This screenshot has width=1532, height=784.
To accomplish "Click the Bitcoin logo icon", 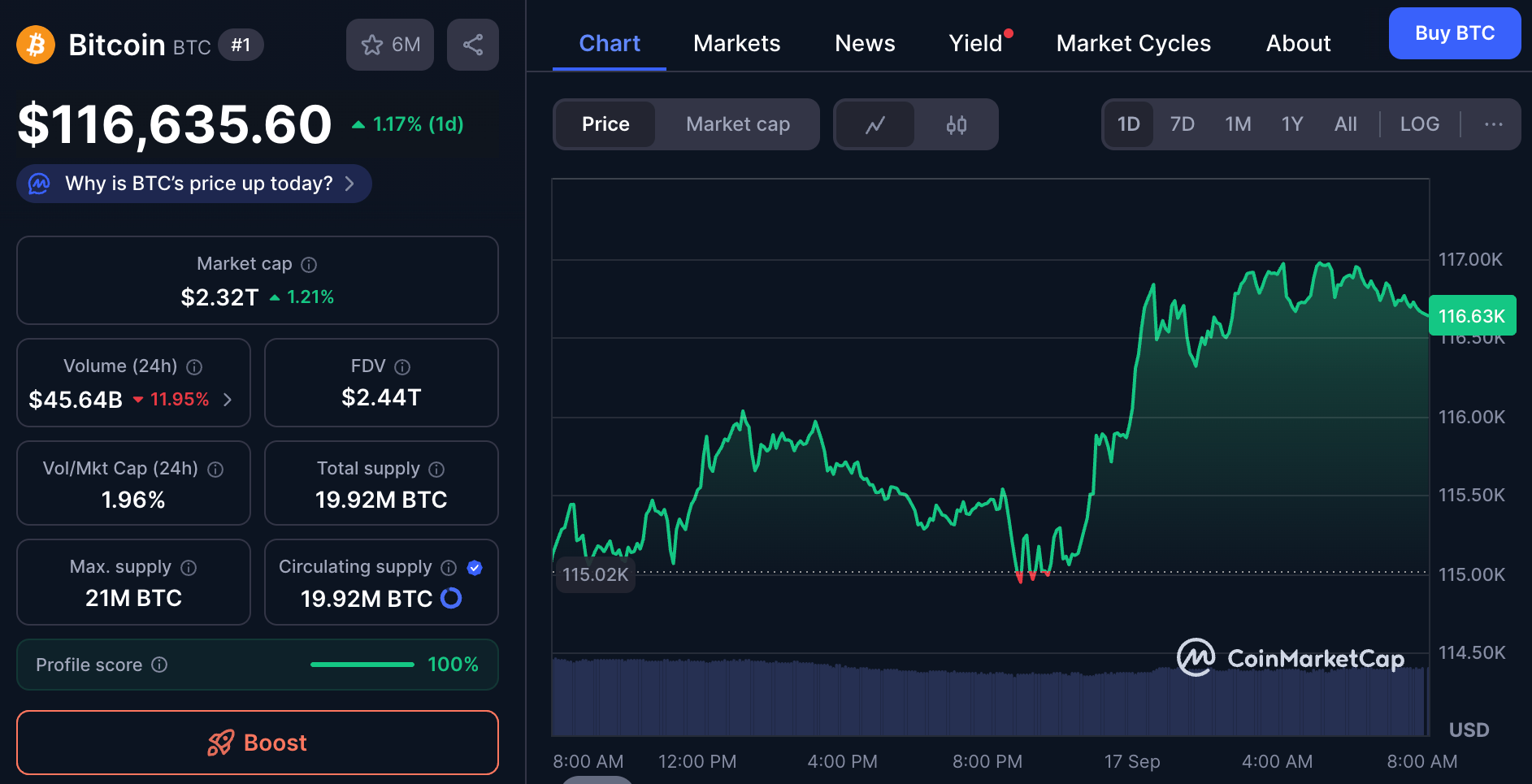I will click(x=36, y=45).
